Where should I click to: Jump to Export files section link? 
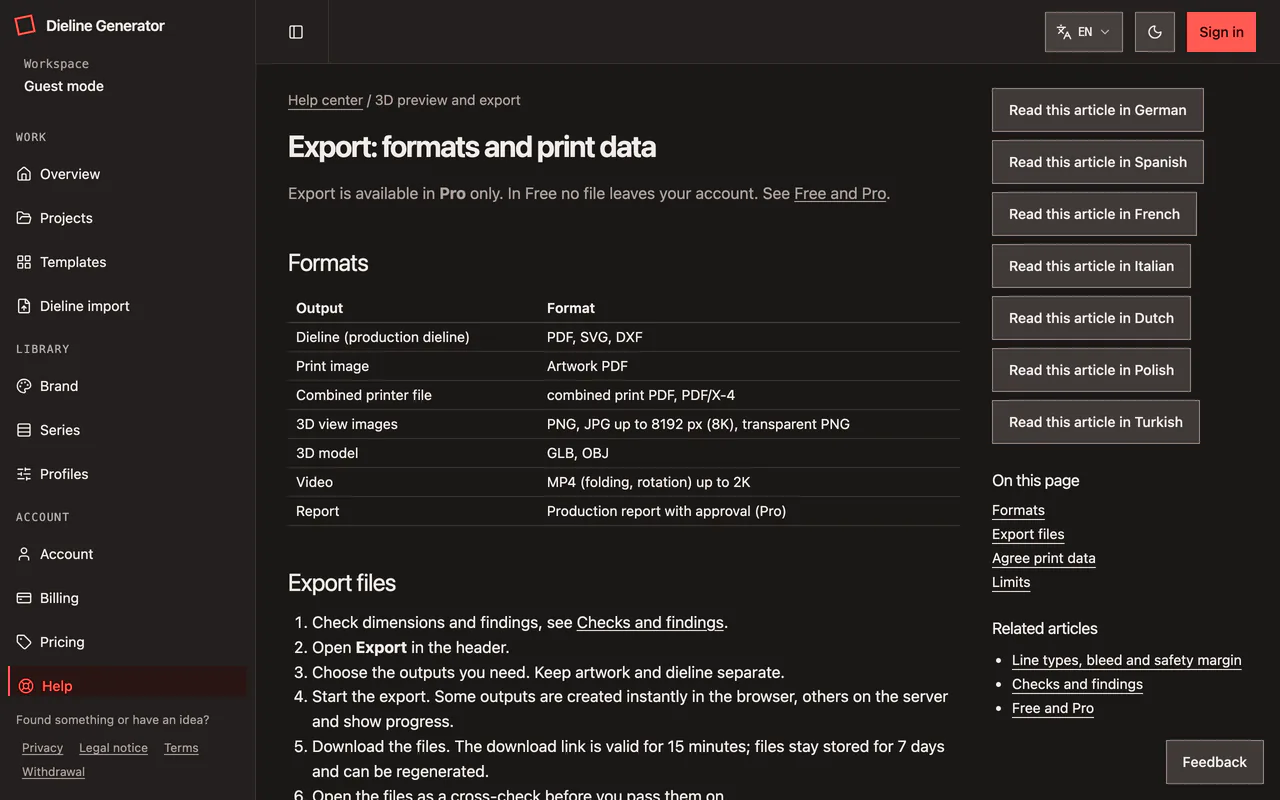(x=1028, y=534)
